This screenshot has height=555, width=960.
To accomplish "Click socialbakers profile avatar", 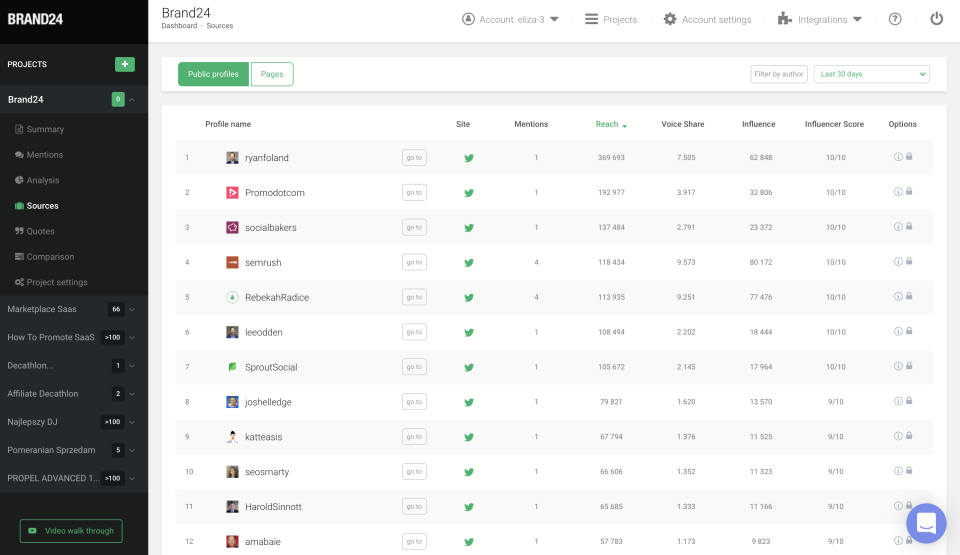I will click(x=232, y=228).
